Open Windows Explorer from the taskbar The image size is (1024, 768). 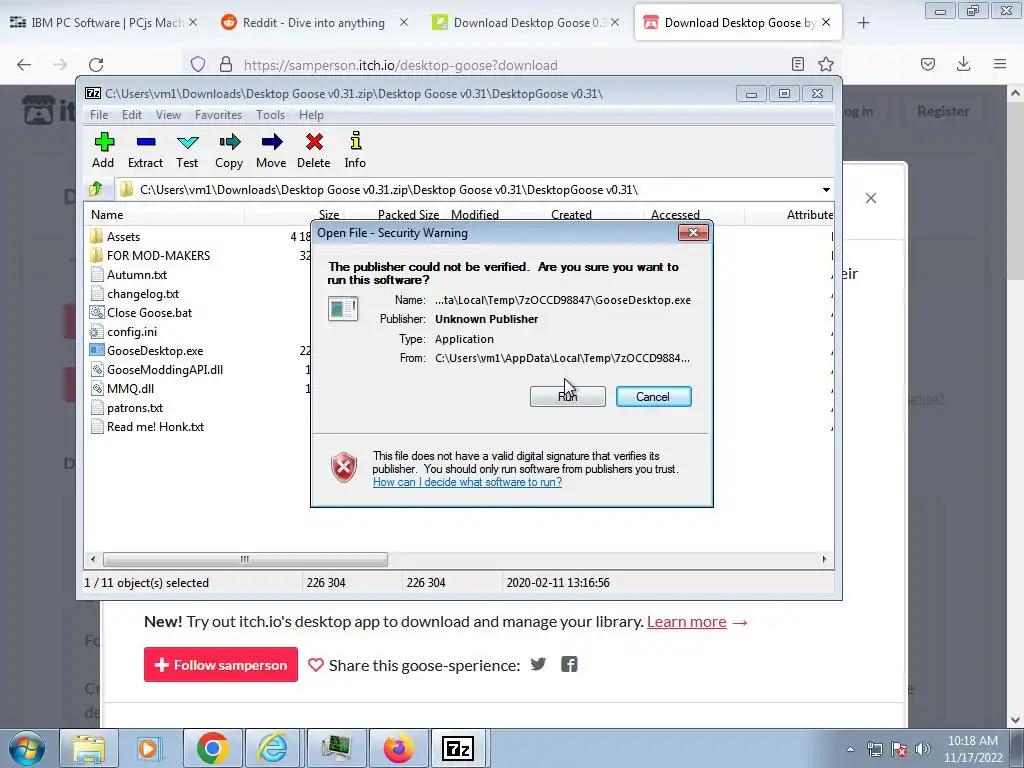pyautogui.click(x=89, y=748)
